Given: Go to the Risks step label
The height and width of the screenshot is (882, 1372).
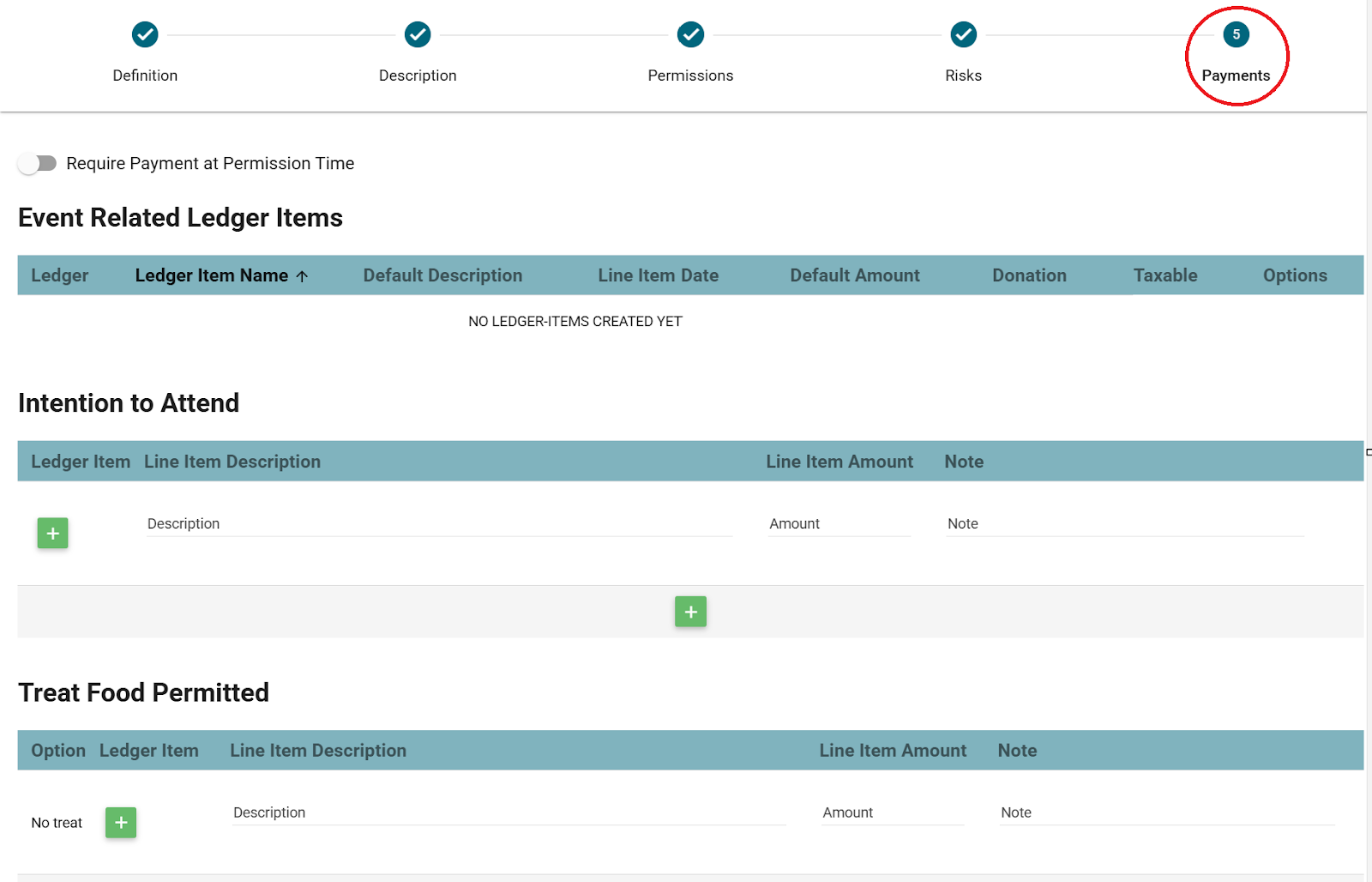Looking at the screenshot, I should [x=963, y=76].
